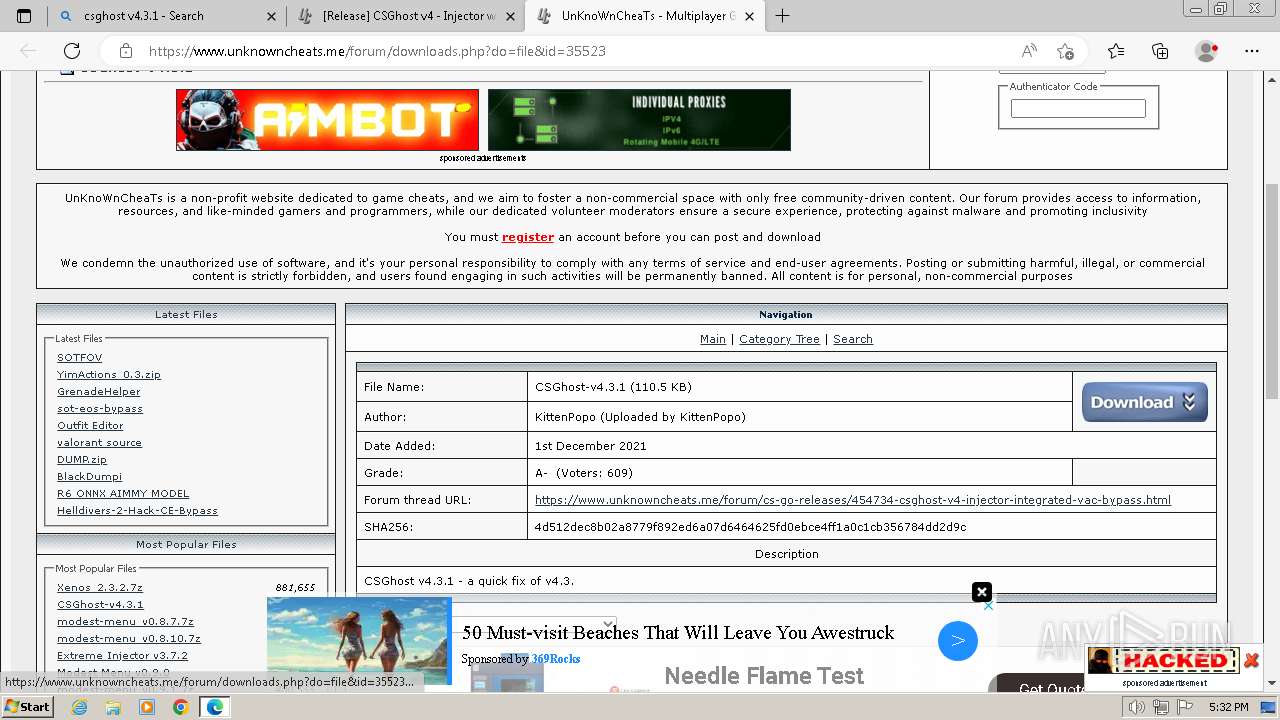
Task: Click the HACKED sponsored banner
Action: tap(1164, 660)
